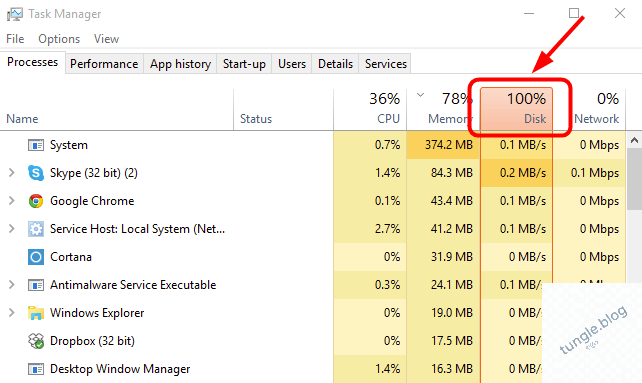Click the vertical scrollbar thumb

[x=634, y=180]
